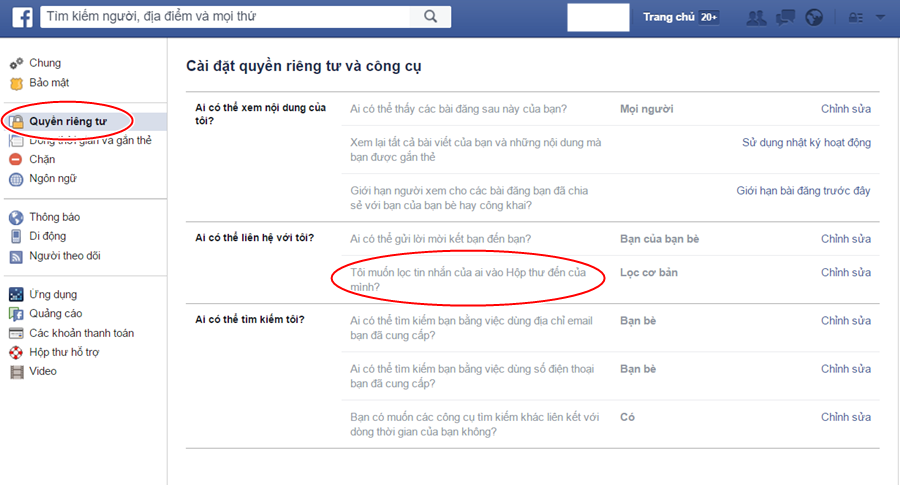This screenshot has width=900, height=485.
Task: Go to Di động settings
Action: (48, 236)
